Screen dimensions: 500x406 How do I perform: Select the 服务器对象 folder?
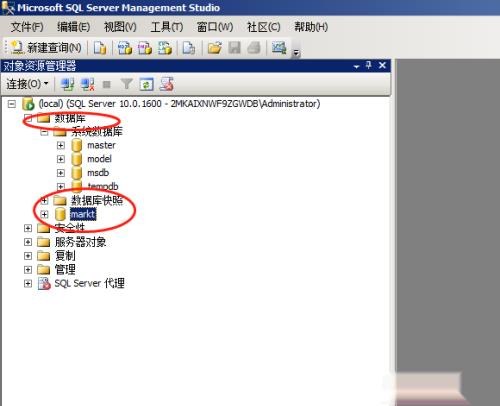pyautogui.click(x=80, y=242)
